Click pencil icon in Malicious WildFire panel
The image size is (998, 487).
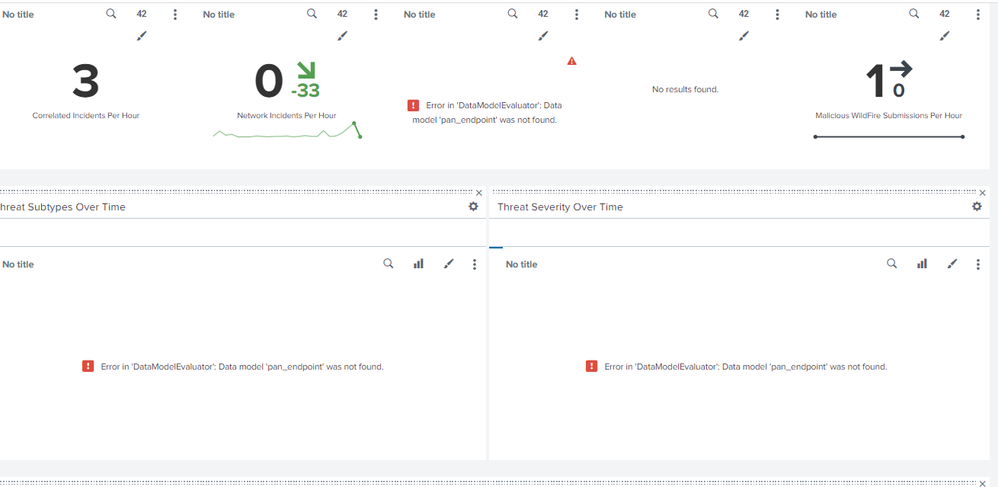coord(945,36)
